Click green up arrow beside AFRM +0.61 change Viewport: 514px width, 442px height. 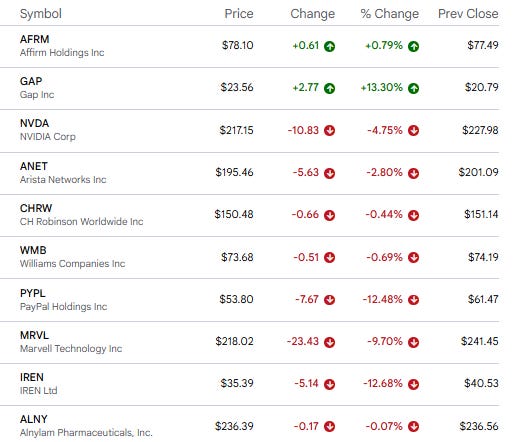click(x=329, y=46)
